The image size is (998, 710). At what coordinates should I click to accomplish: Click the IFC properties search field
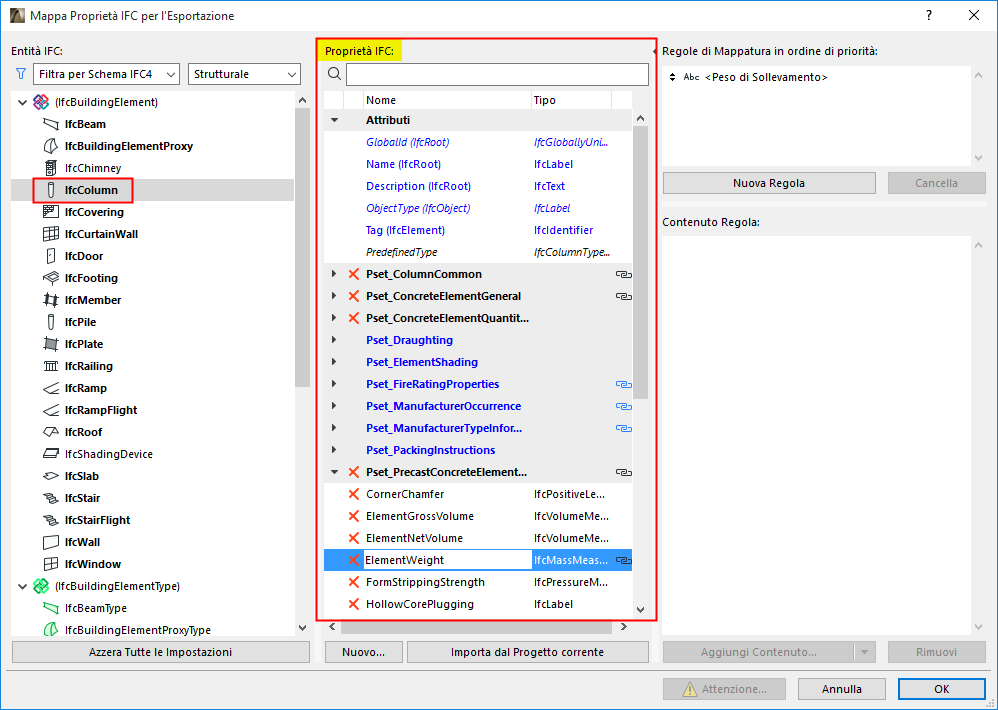[x=497, y=74]
